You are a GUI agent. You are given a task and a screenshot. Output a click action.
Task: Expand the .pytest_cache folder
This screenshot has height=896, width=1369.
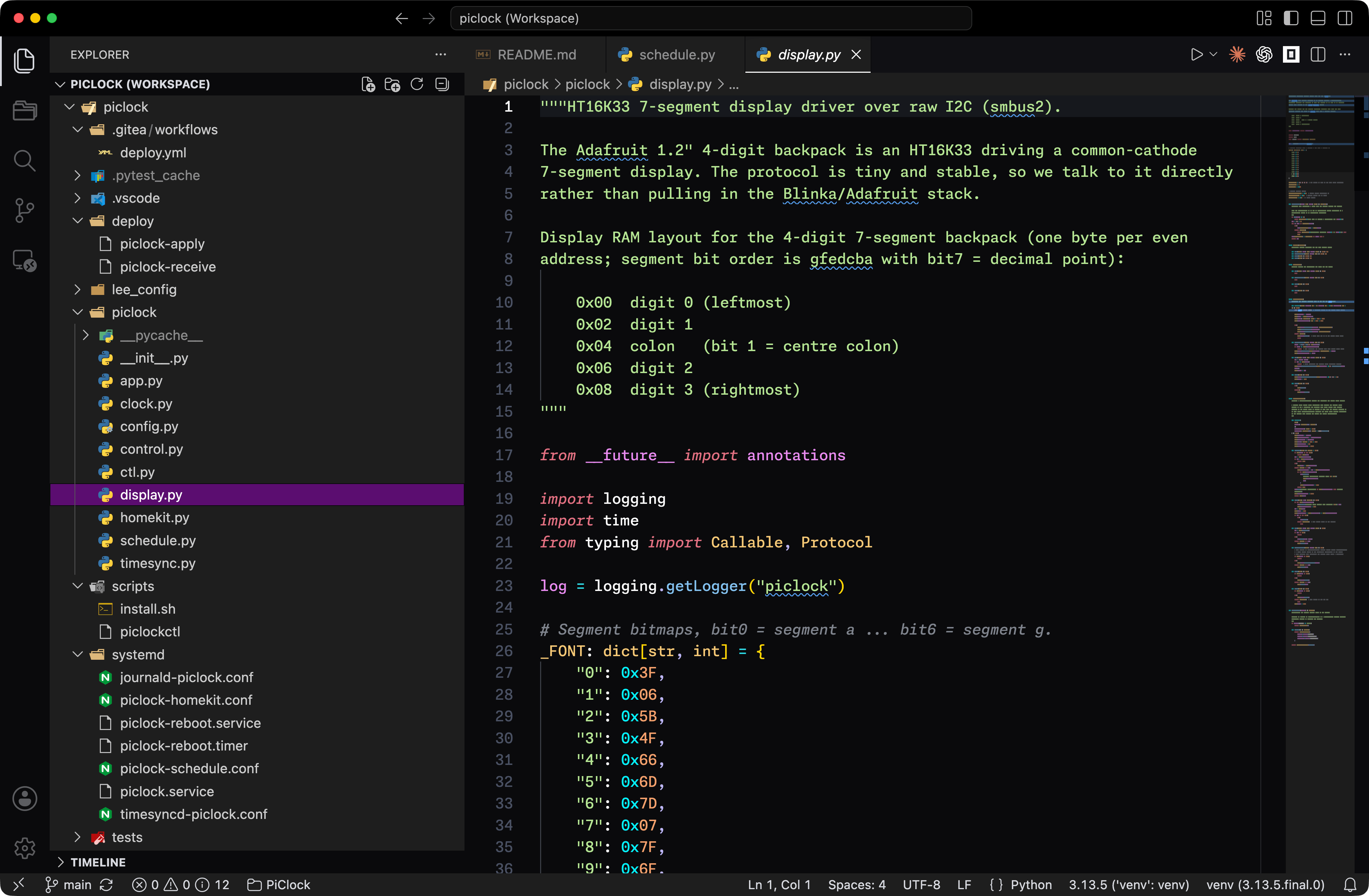(x=78, y=175)
